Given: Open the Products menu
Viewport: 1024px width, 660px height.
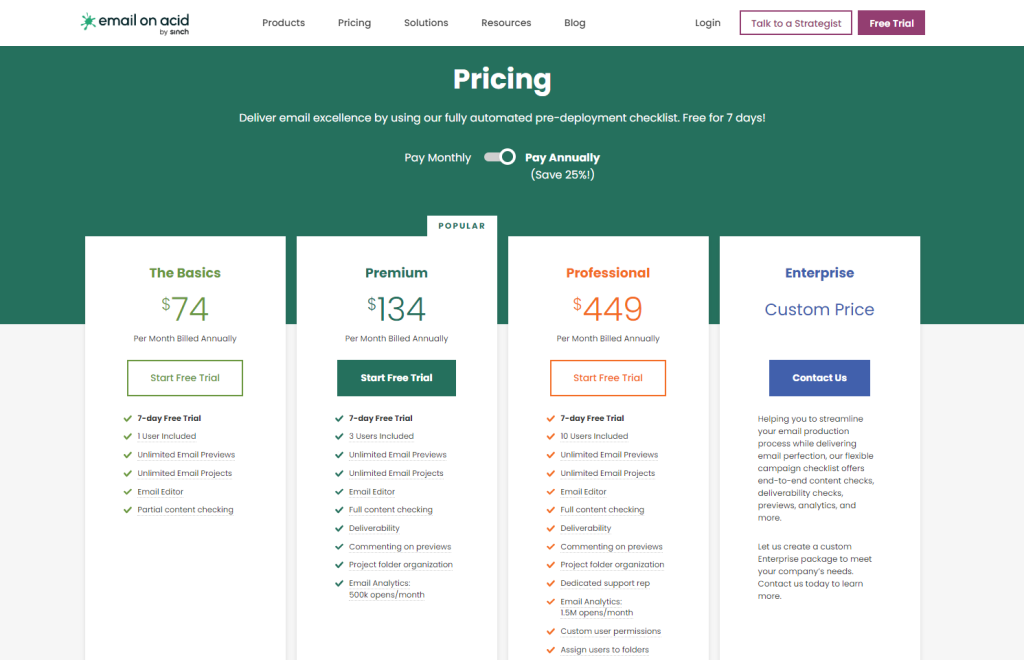Looking at the screenshot, I should point(283,23).
